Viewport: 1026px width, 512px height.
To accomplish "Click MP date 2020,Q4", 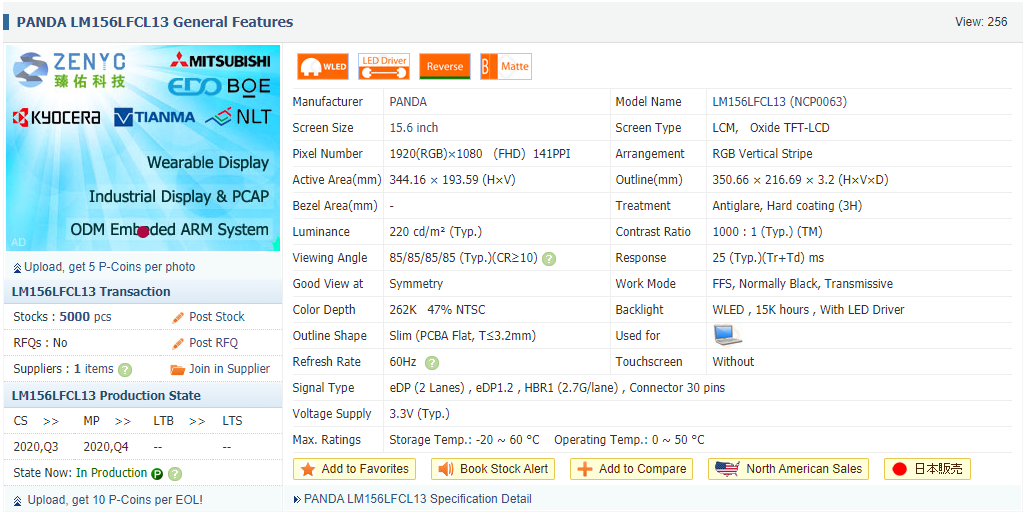I will (x=106, y=447).
